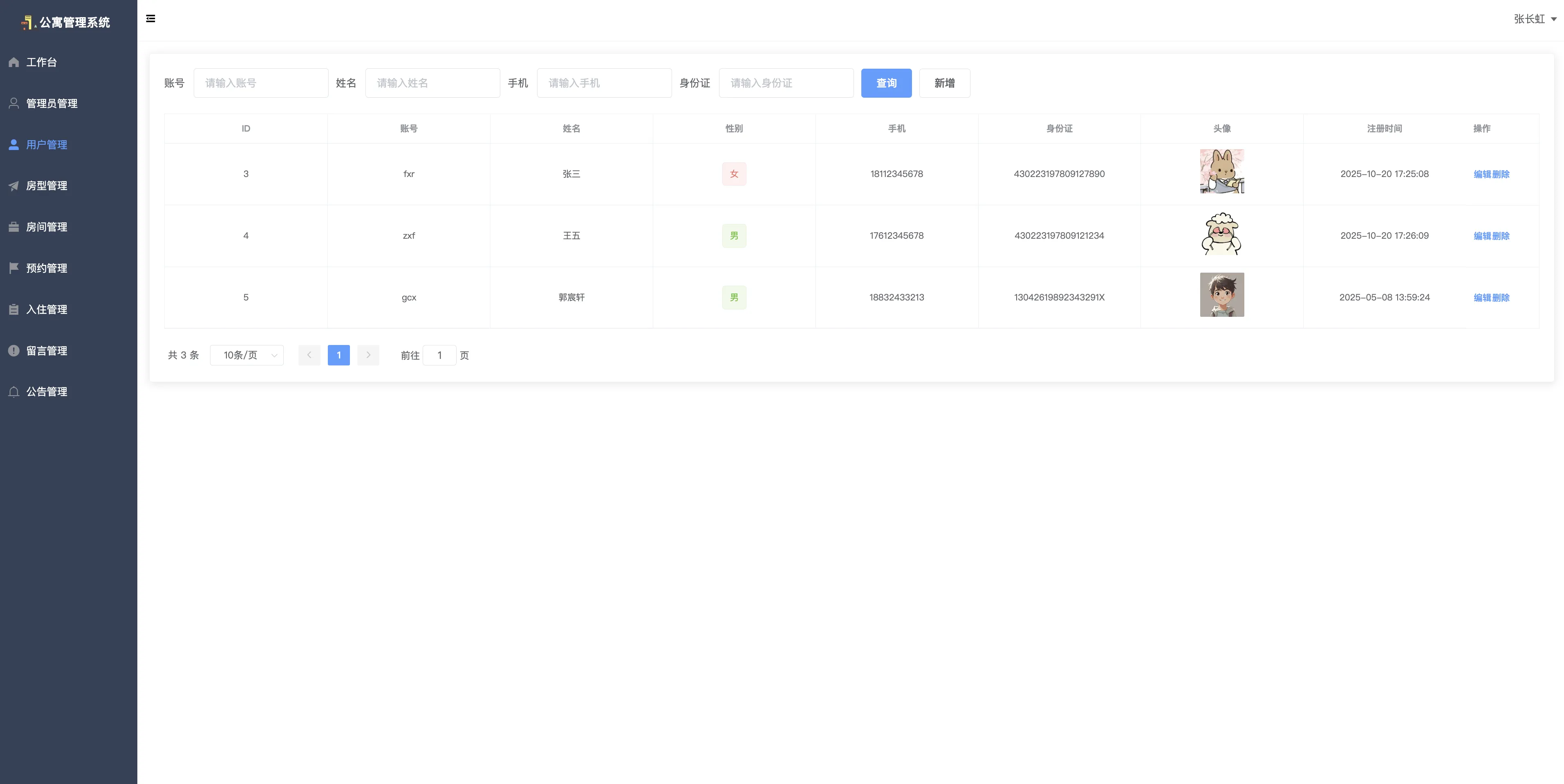
Task: Click the clipboard icon beside 入住管理
Action: [x=13, y=309]
